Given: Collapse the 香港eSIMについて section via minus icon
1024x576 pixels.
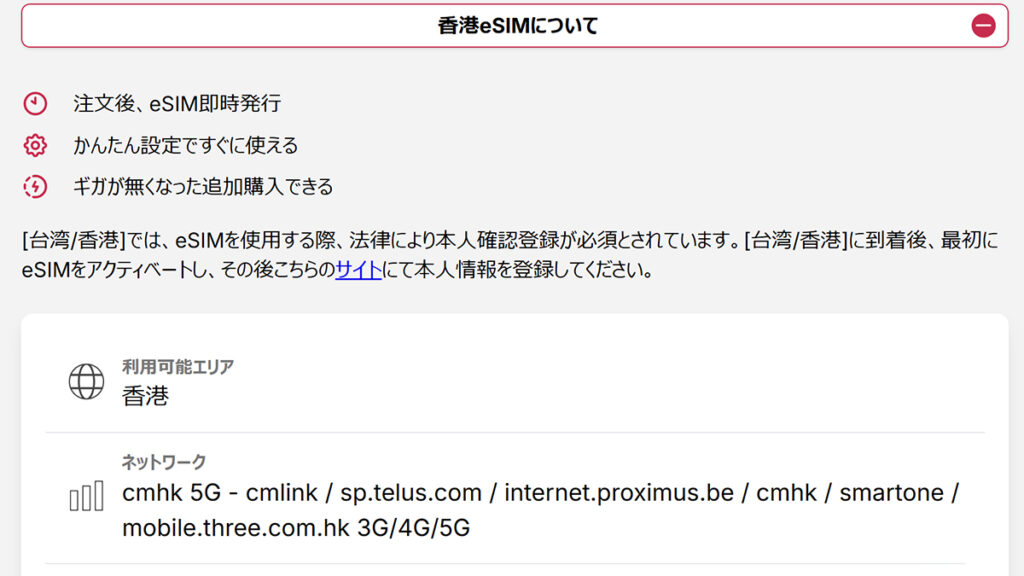Looking at the screenshot, I should pyautogui.click(x=983, y=26).
